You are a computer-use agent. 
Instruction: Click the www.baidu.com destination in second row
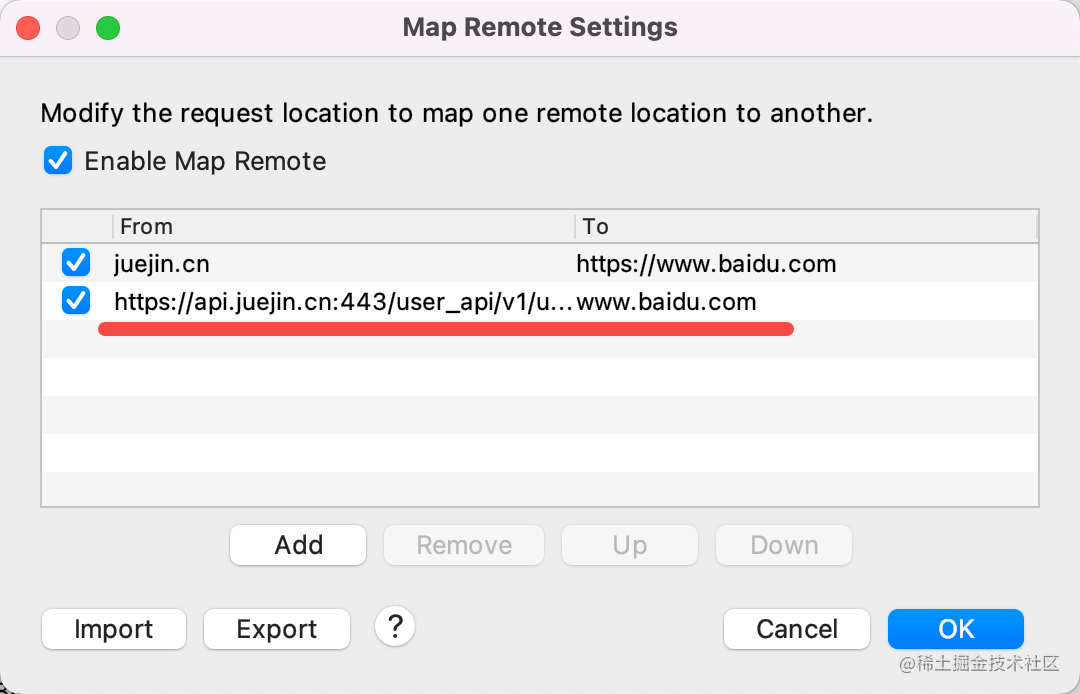(666, 302)
